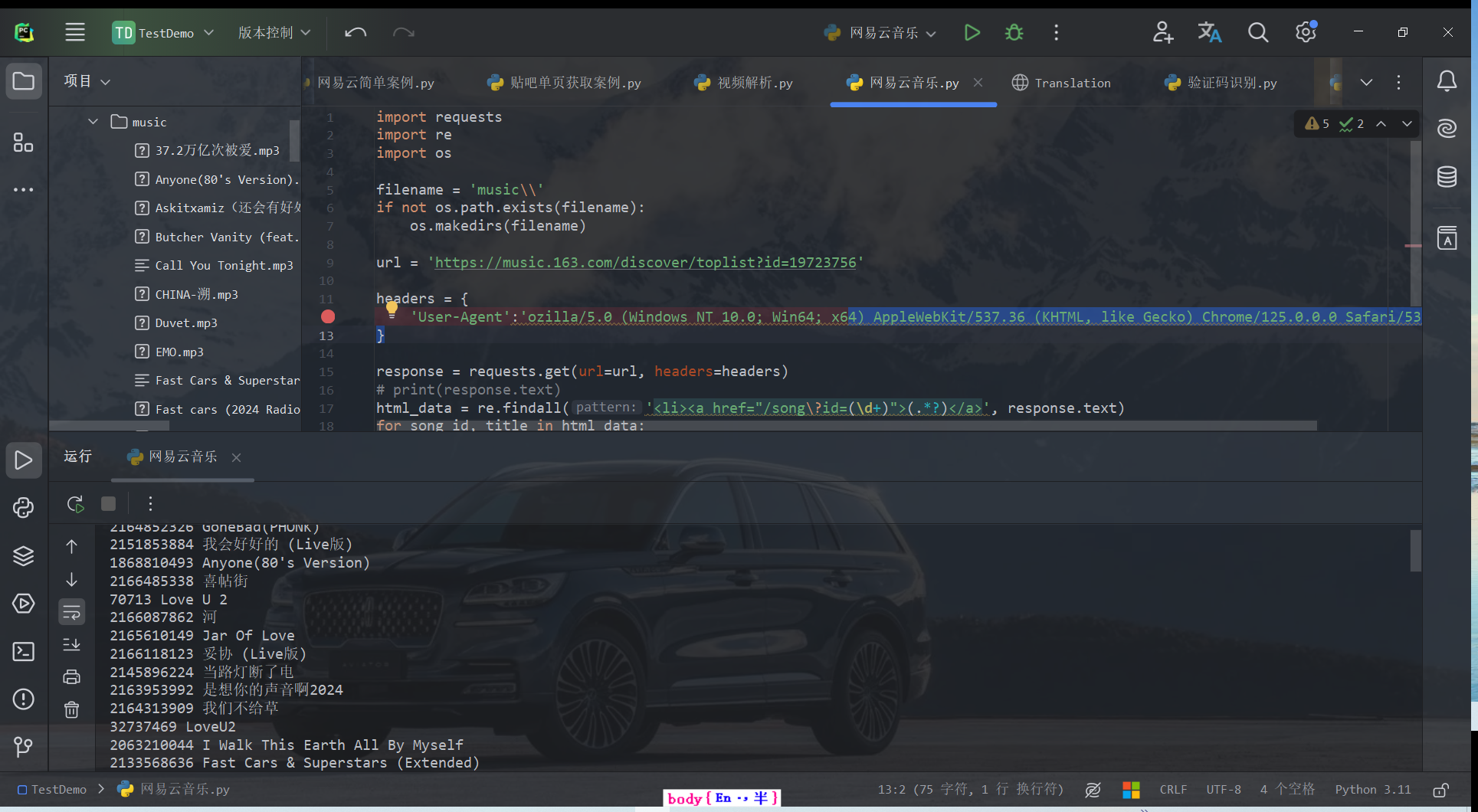The image size is (1478, 812).
Task: Switch to Translation tab
Action: (1061, 83)
